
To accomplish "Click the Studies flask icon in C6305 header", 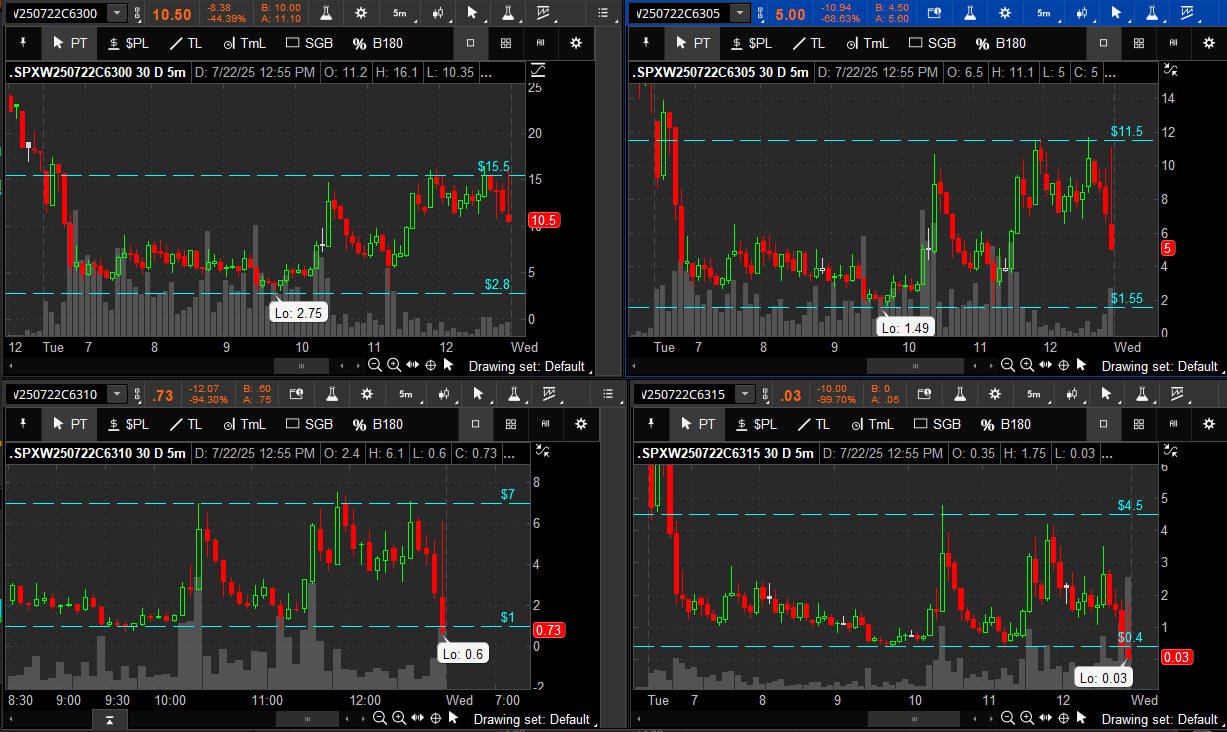I will click(x=969, y=13).
